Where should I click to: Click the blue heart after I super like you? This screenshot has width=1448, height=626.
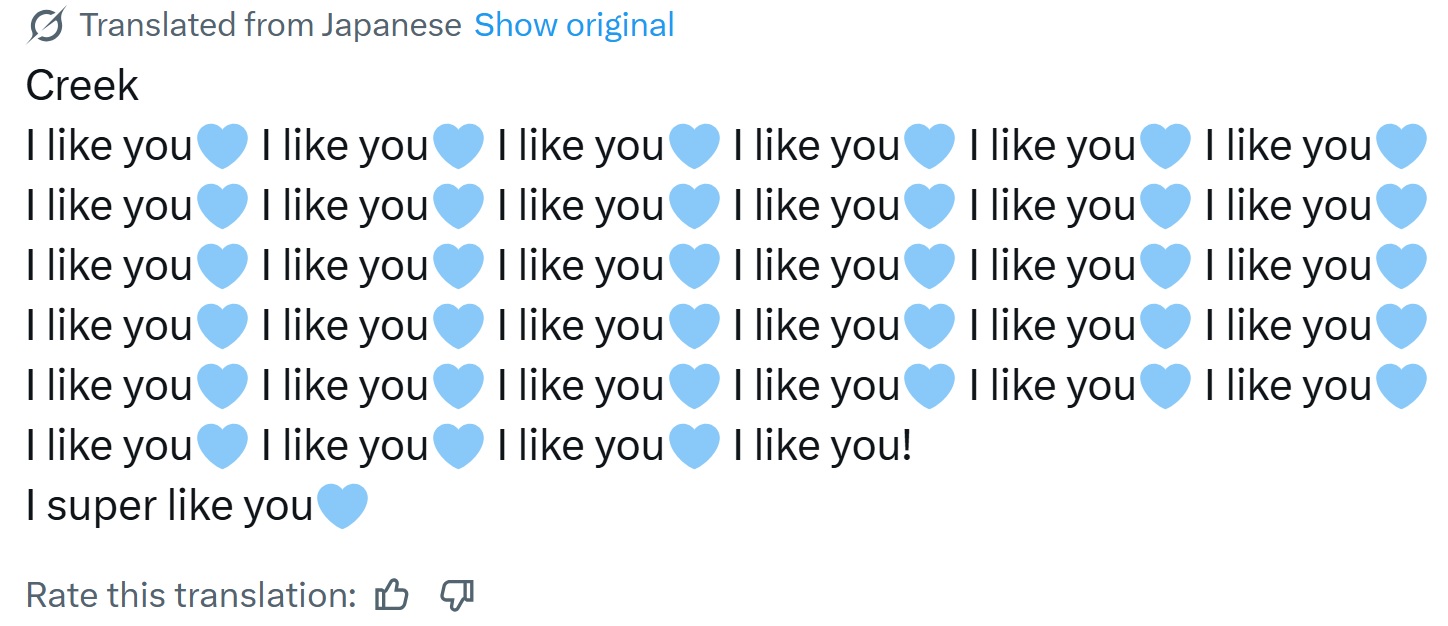(342, 507)
